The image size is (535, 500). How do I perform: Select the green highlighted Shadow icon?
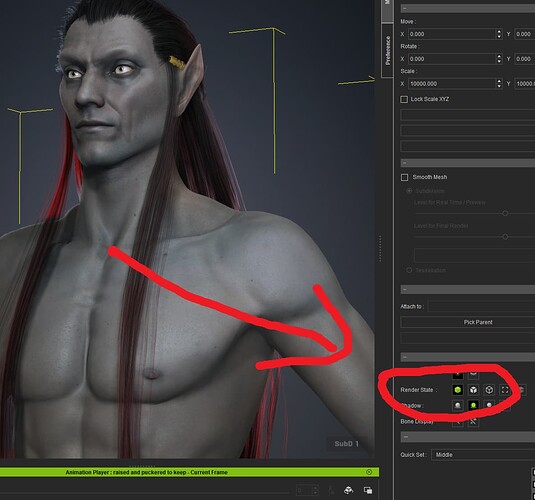click(x=473, y=405)
